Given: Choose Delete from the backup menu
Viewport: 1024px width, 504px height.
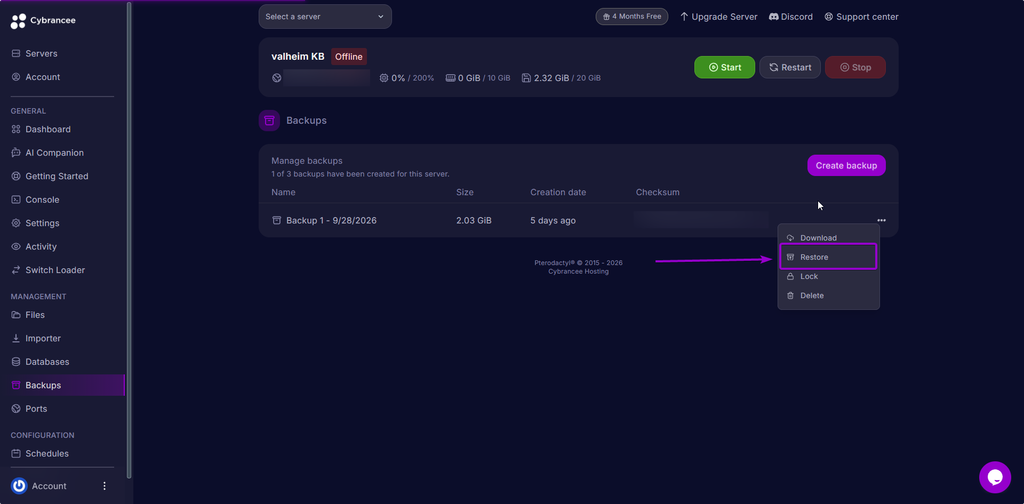Looking at the screenshot, I should point(828,296).
